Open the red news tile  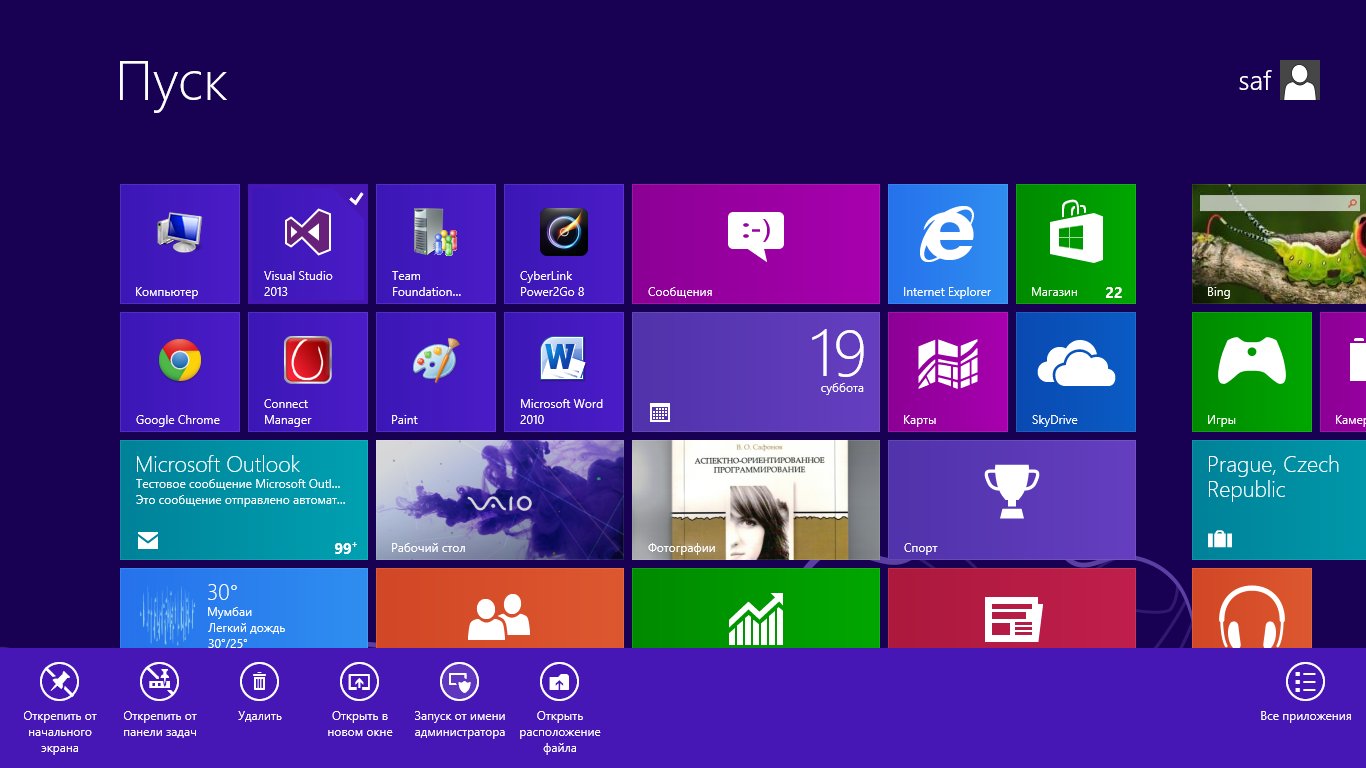pos(1012,608)
